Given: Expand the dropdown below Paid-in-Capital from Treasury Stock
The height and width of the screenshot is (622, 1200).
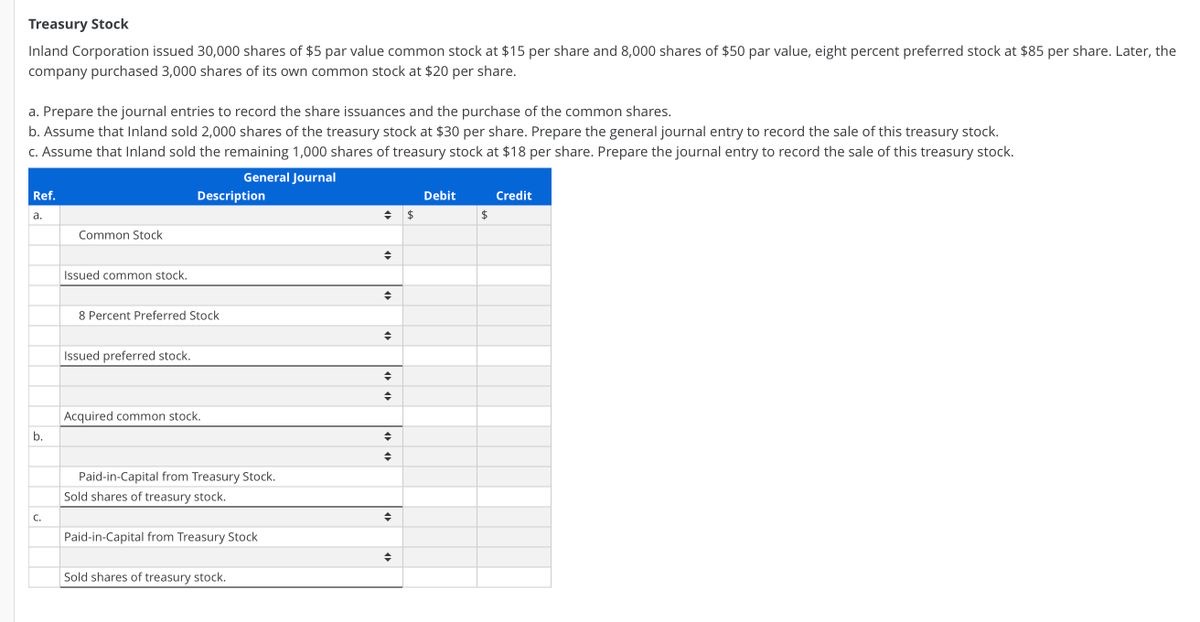Looking at the screenshot, I should point(387,556).
